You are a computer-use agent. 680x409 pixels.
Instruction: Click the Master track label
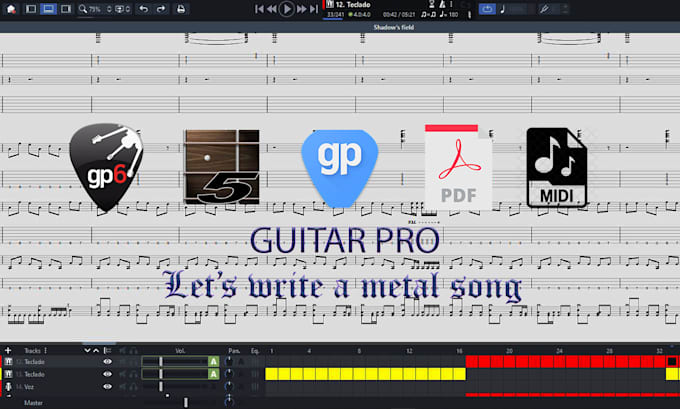[33, 403]
